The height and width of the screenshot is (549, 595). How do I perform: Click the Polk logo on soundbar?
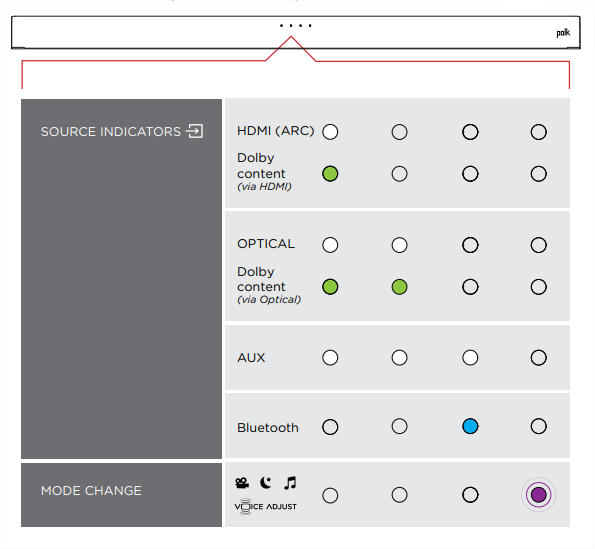pos(563,33)
